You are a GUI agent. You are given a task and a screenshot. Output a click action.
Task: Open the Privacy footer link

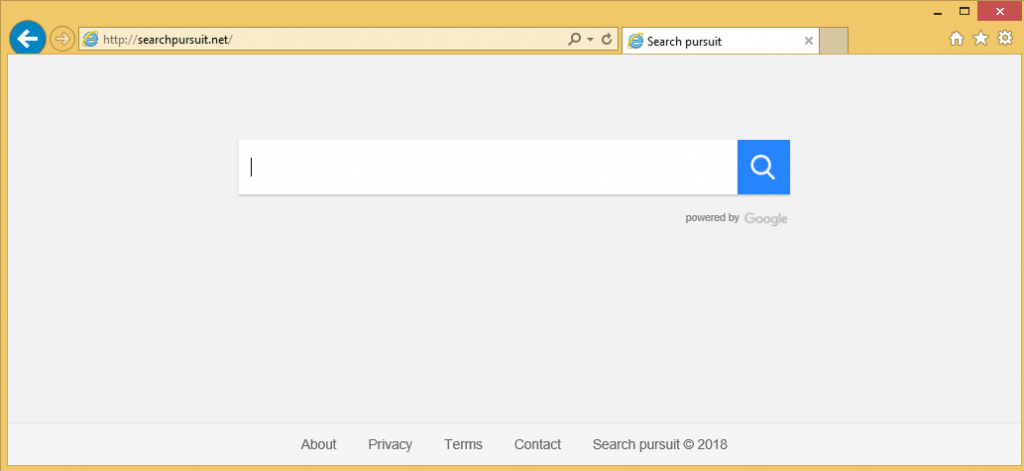[390, 444]
